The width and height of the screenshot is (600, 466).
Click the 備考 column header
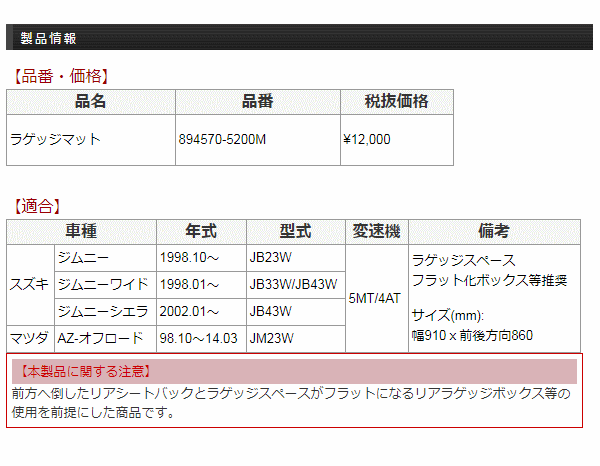[494, 231]
